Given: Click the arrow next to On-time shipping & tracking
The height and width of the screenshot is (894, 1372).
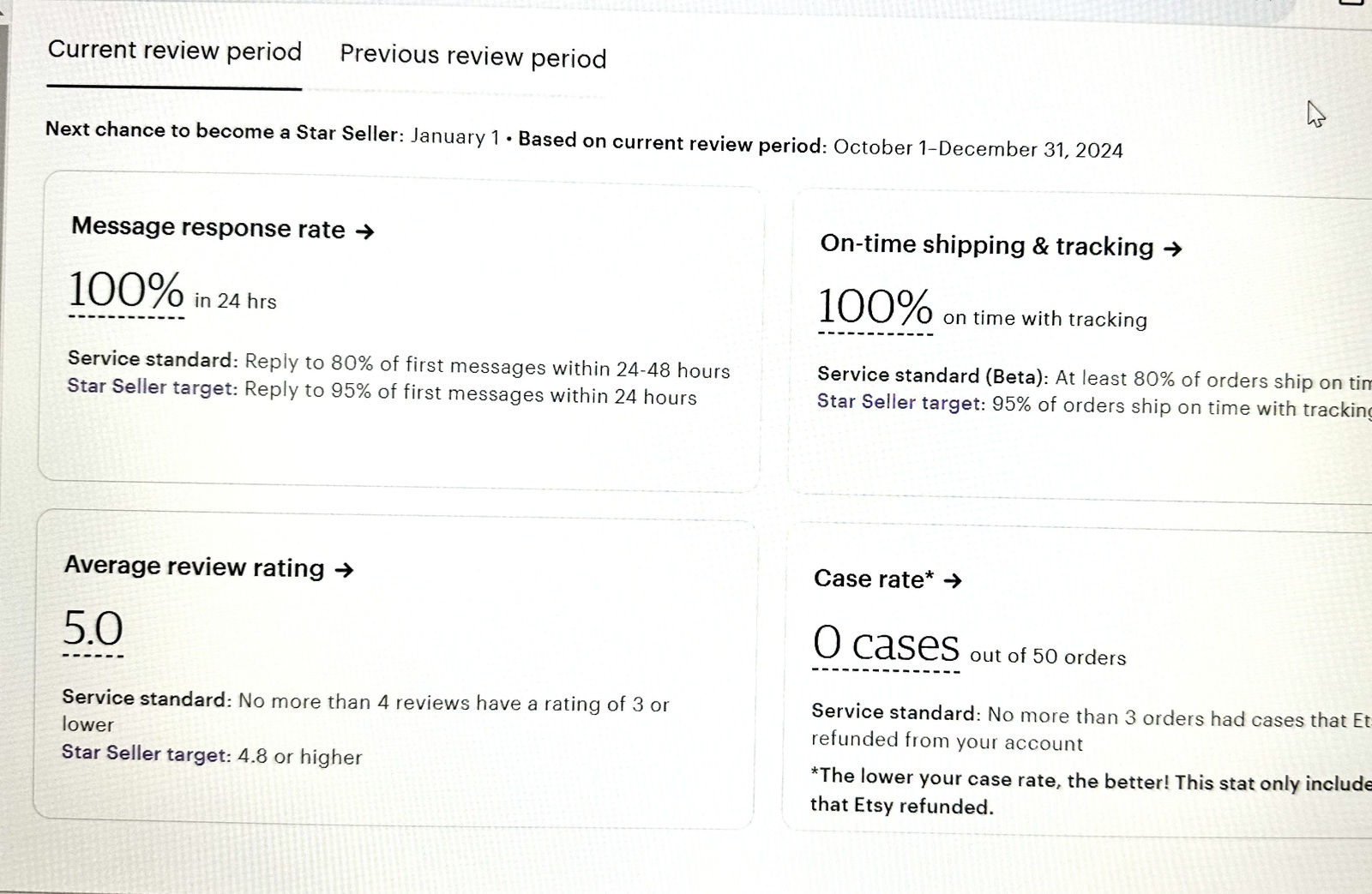Looking at the screenshot, I should click(x=1173, y=249).
